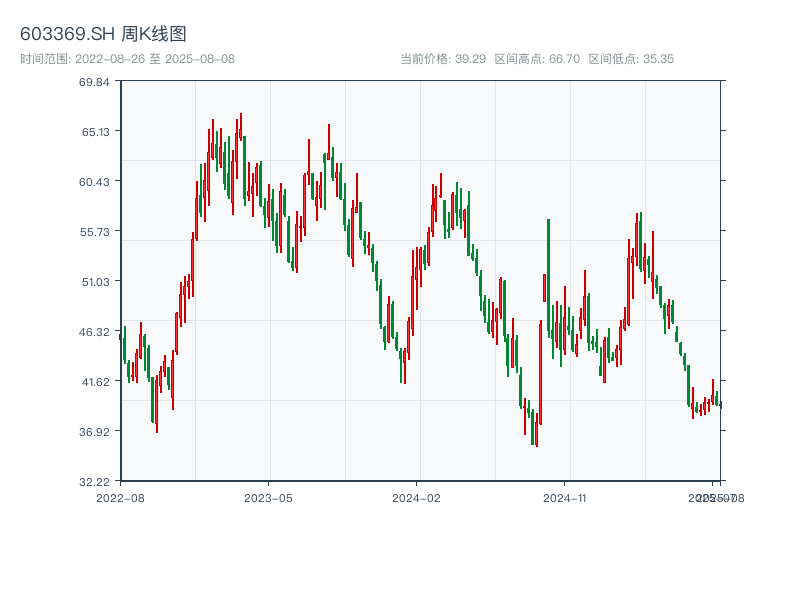Screen dimensions: 800x600
Task: Click y-axis label 60.43
Action: click(94, 182)
